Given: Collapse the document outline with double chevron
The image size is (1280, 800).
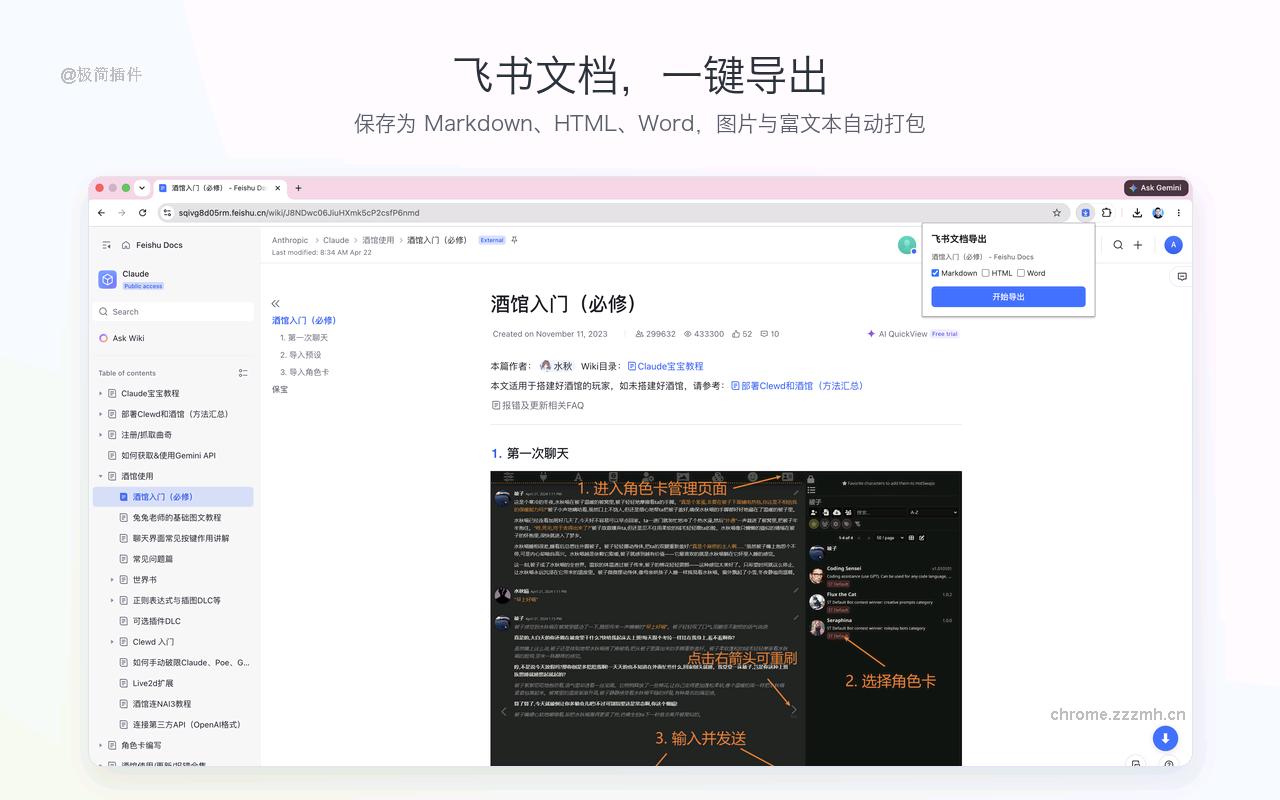Looking at the screenshot, I should pos(276,303).
